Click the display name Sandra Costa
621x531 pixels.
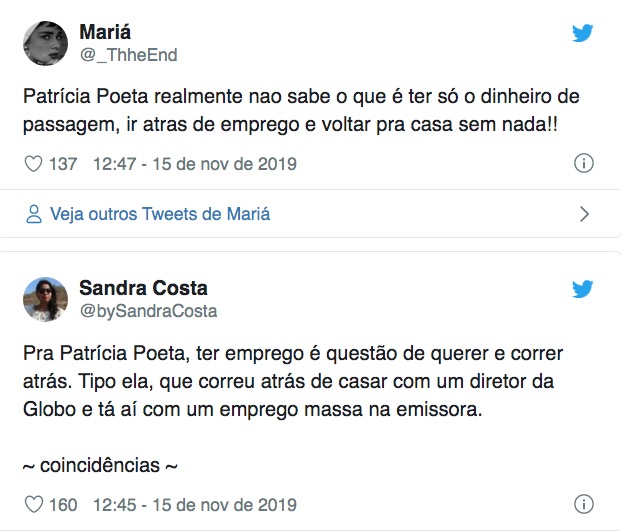(143, 288)
